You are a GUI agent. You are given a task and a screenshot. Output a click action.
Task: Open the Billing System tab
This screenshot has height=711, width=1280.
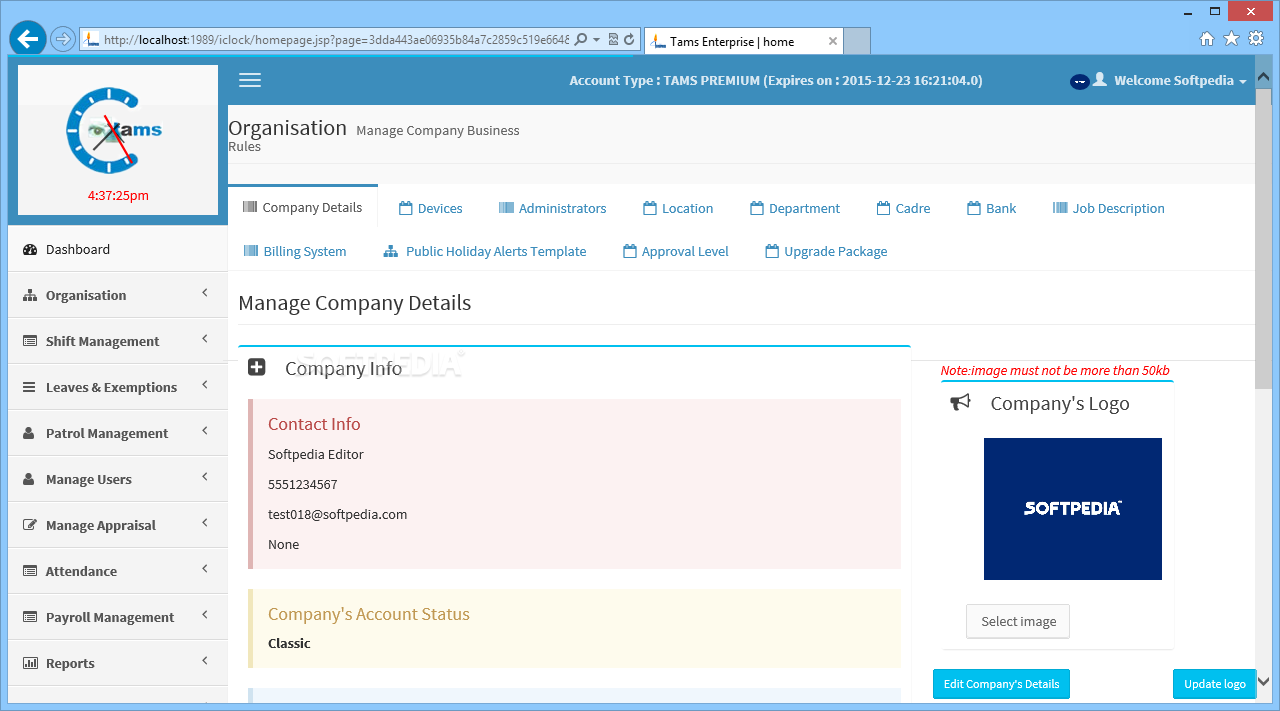pos(295,251)
